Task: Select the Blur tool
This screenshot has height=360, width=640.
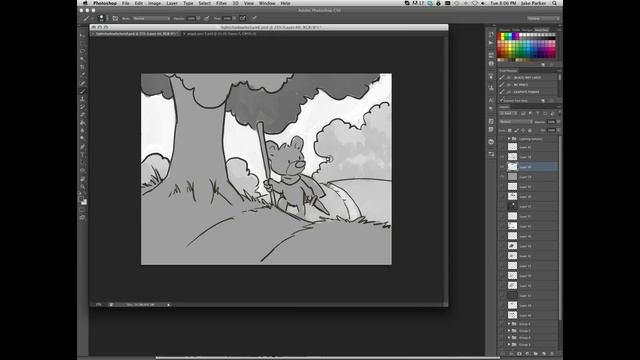Action: pos(83,130)
